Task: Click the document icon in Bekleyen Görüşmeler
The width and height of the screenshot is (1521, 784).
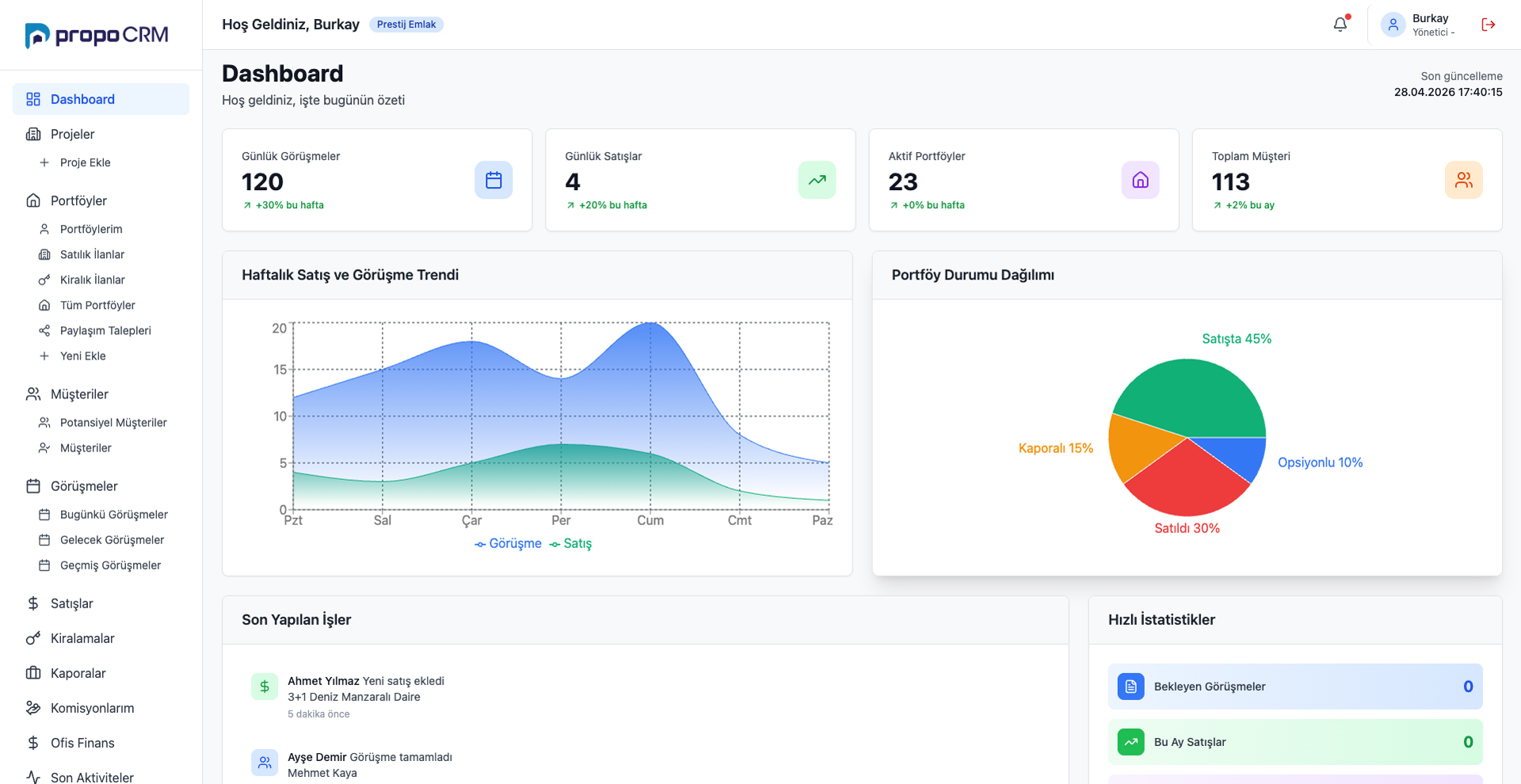Action: point(1130,687)
